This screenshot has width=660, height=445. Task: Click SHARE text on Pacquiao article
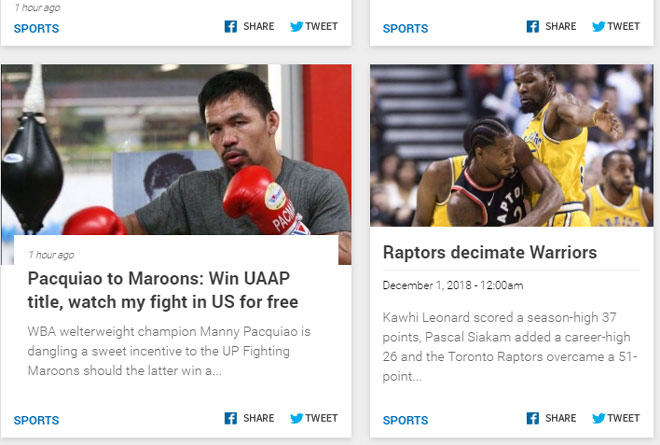[x=258, y=418]
